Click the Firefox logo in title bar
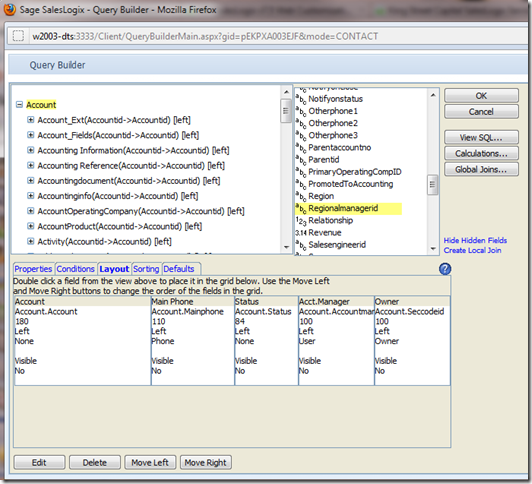Screen dimensions: 532x484 [x=9, y=9]
